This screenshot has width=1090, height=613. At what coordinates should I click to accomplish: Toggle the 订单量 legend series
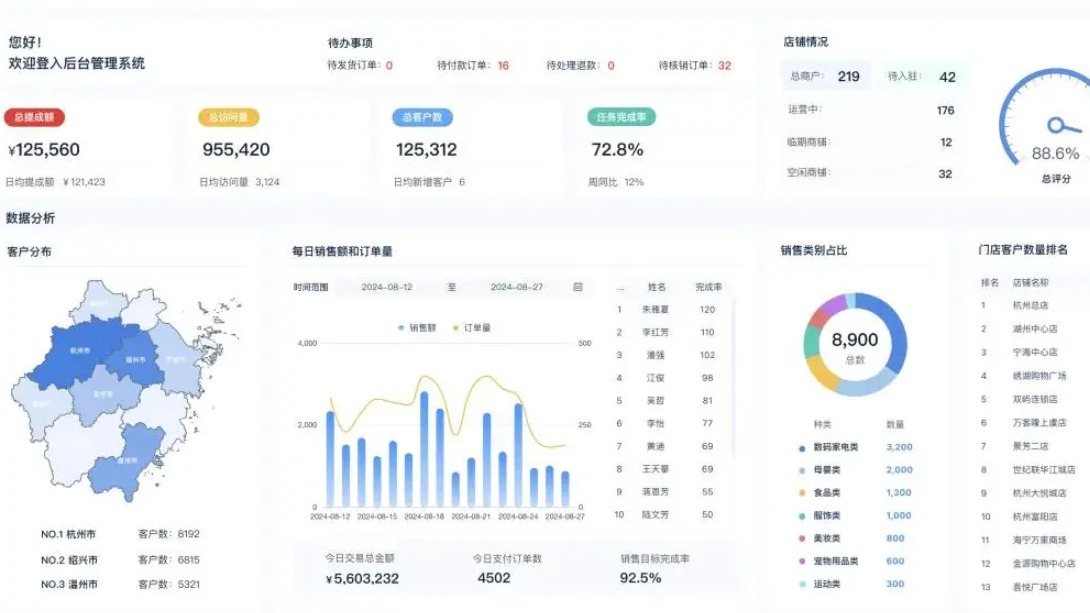pyautogui.click(x=471, y=327)
